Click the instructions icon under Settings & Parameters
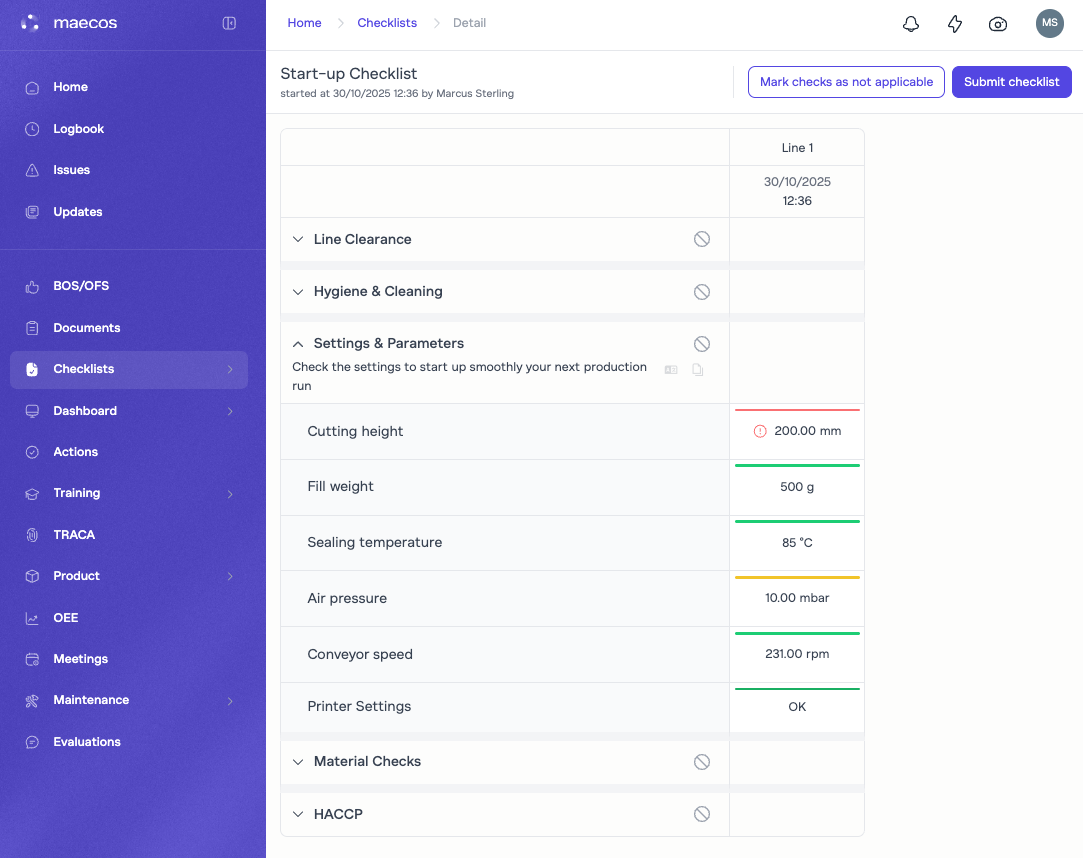This screenshot has height=858, width=1083. click(671, 370)
